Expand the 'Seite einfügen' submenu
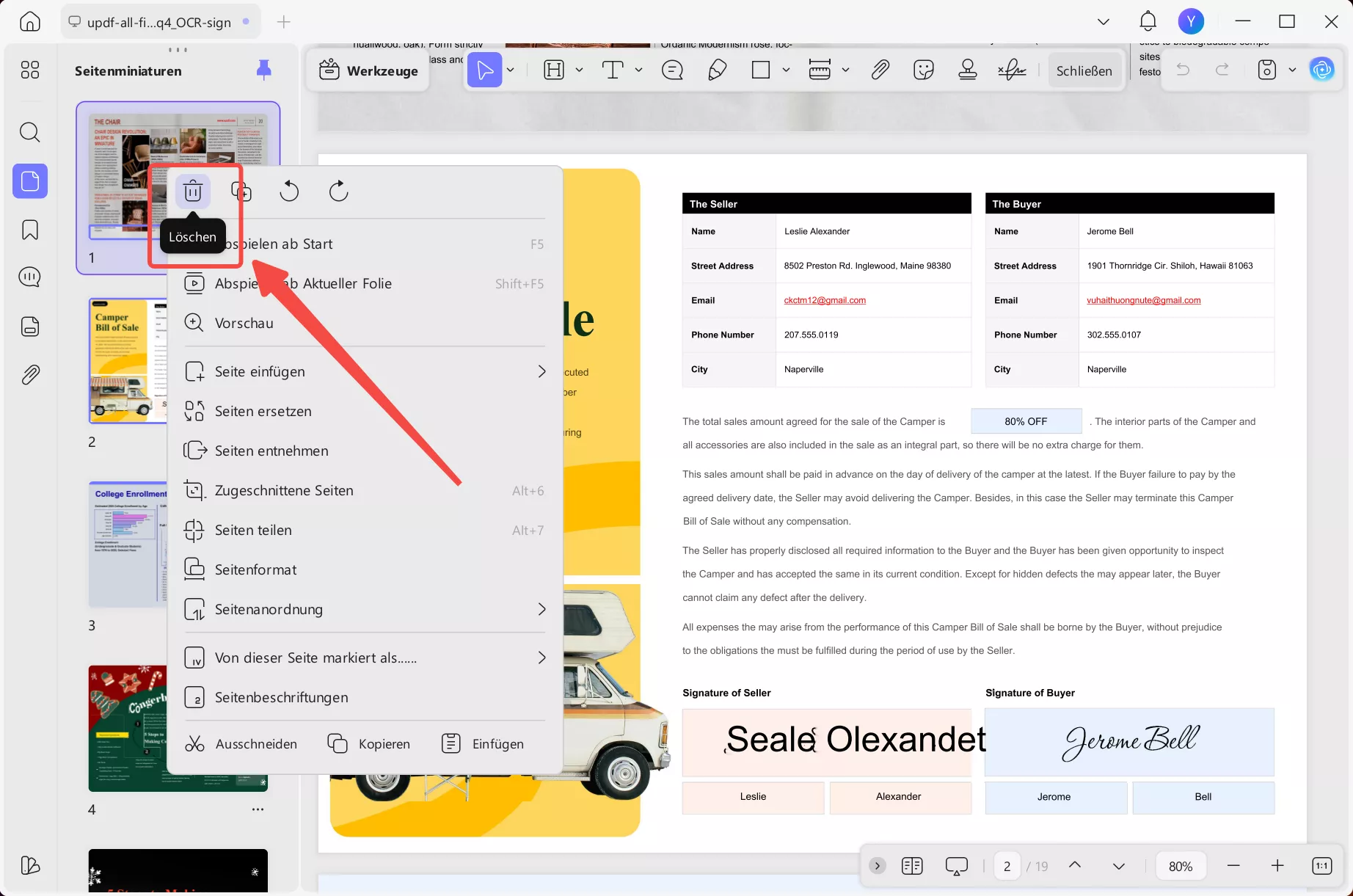 click(x=541, y=371)
